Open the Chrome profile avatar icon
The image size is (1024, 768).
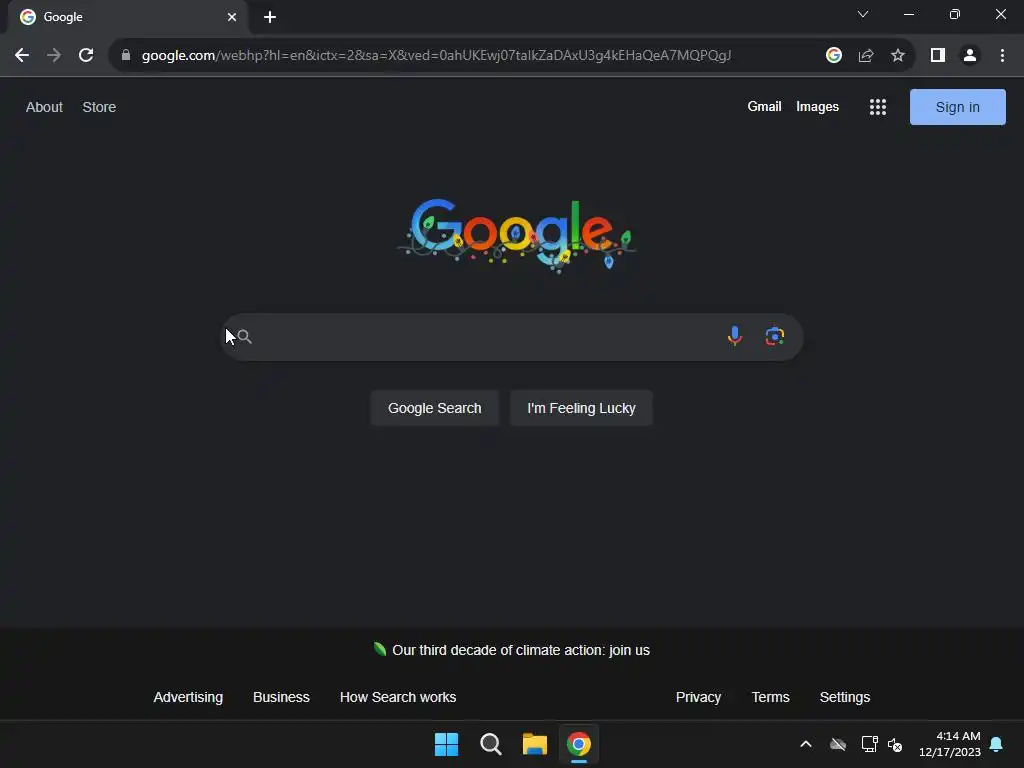970,56
